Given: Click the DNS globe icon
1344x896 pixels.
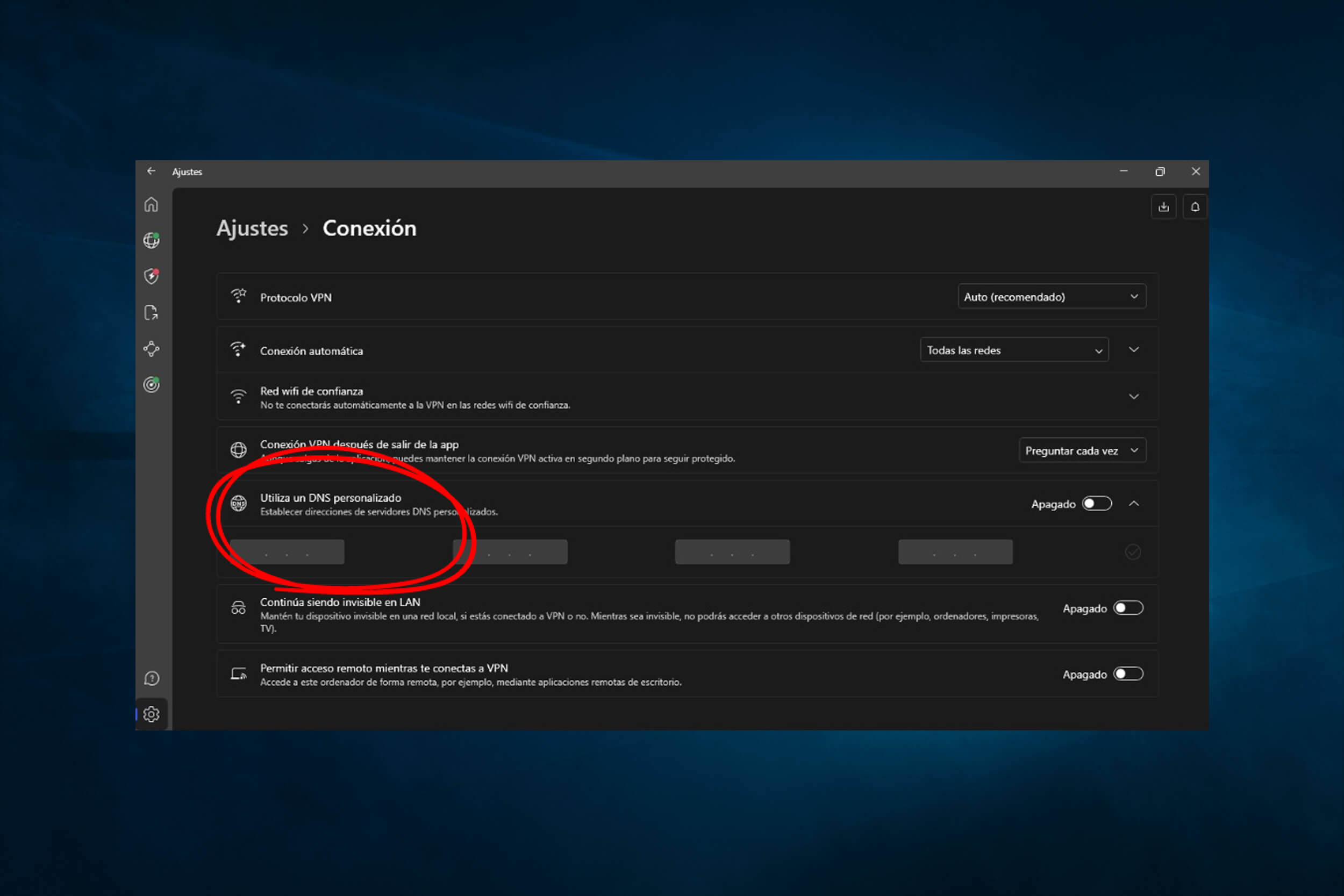Looking at the screenshot, I should [238, 504].
